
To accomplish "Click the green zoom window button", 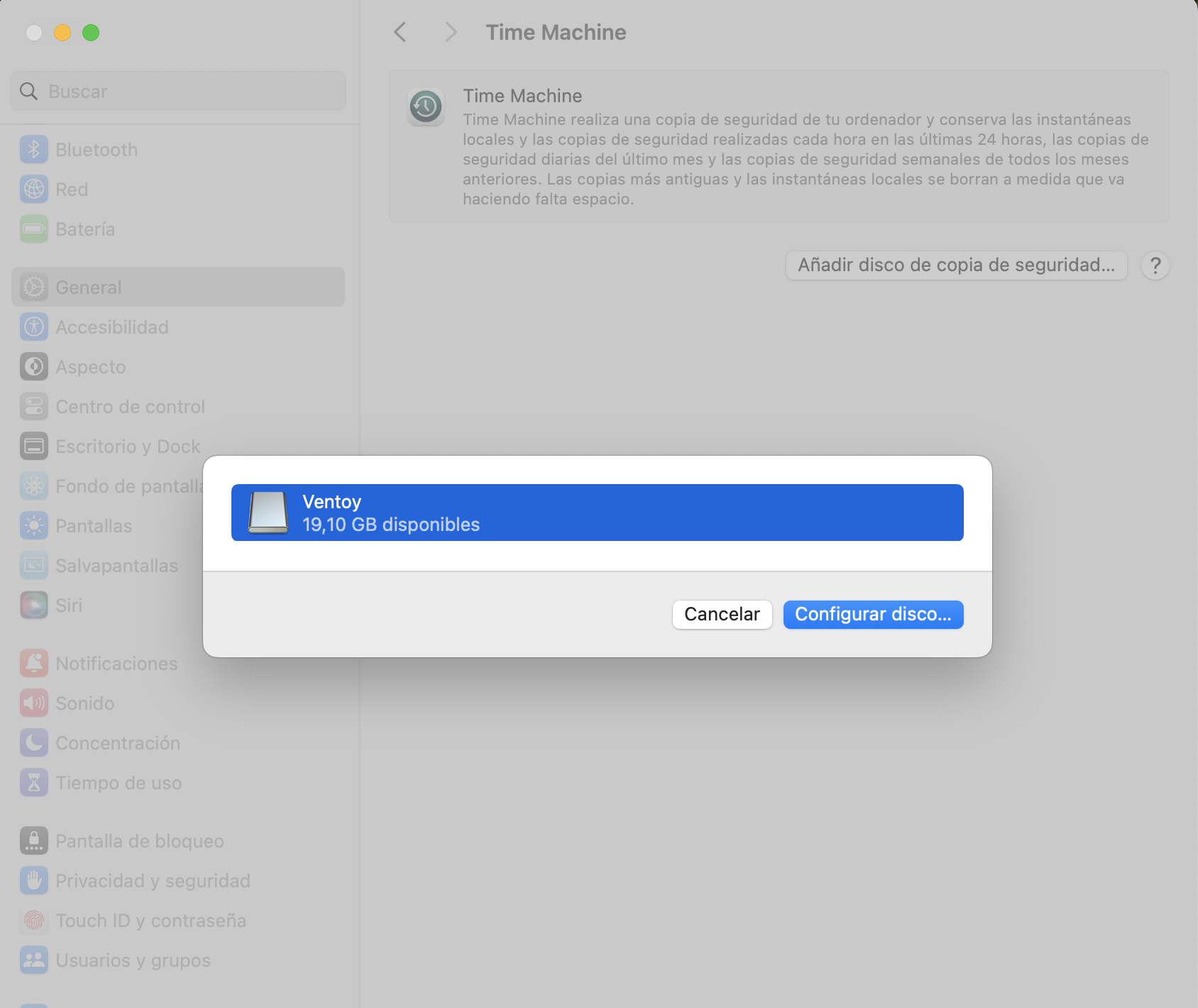I will click(91, 33).
